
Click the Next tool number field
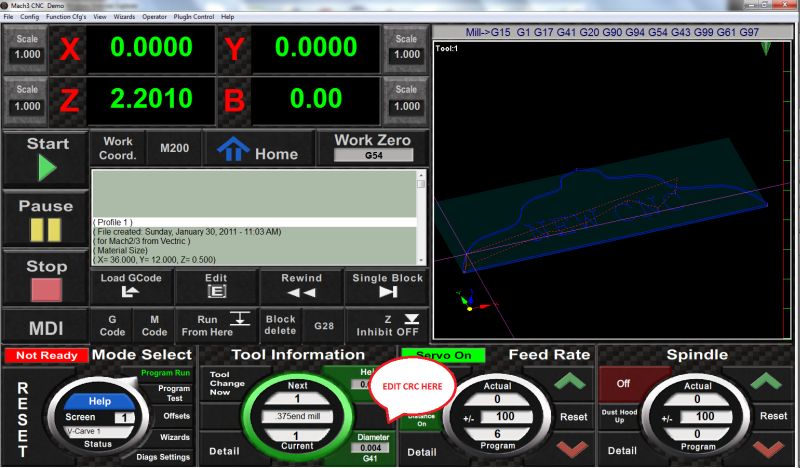coord(297,398)
